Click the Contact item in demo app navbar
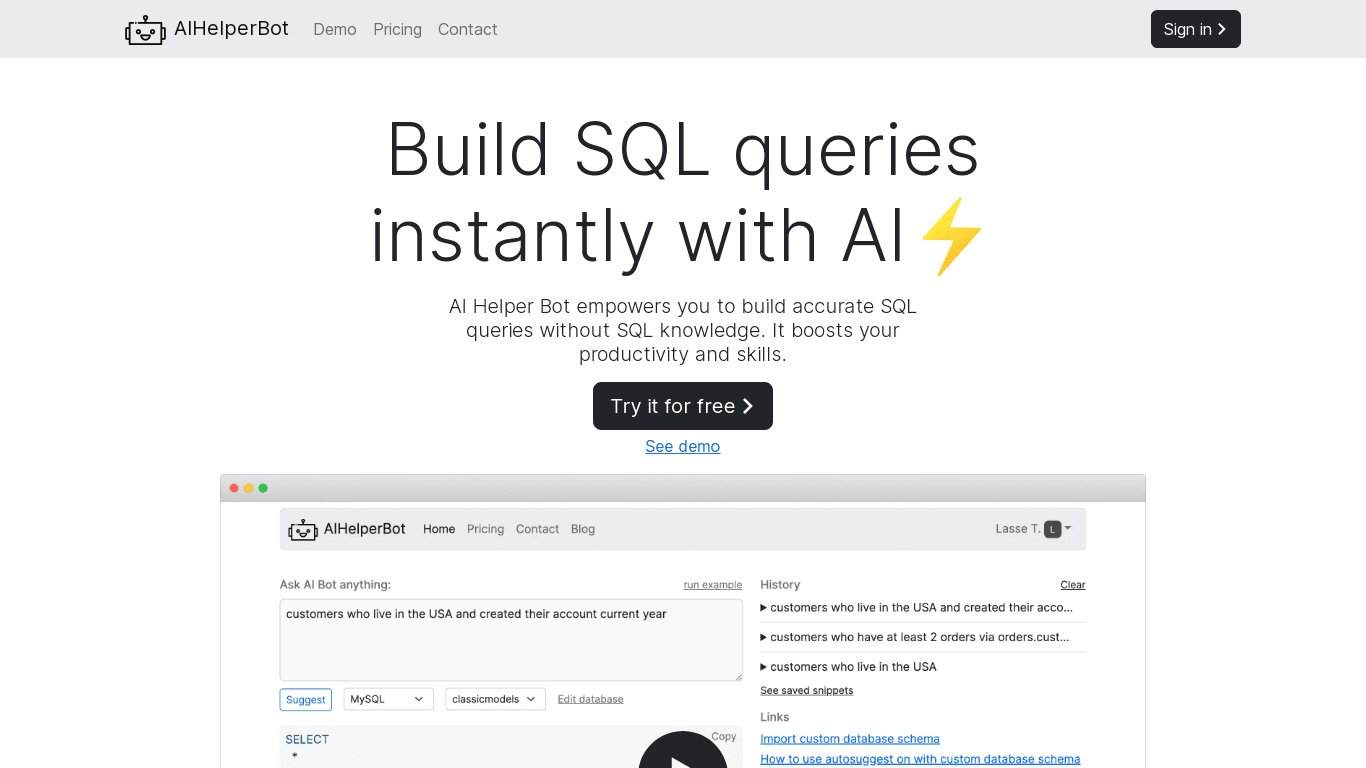This screenshot has height=768, width=1366. pos(537,529)
